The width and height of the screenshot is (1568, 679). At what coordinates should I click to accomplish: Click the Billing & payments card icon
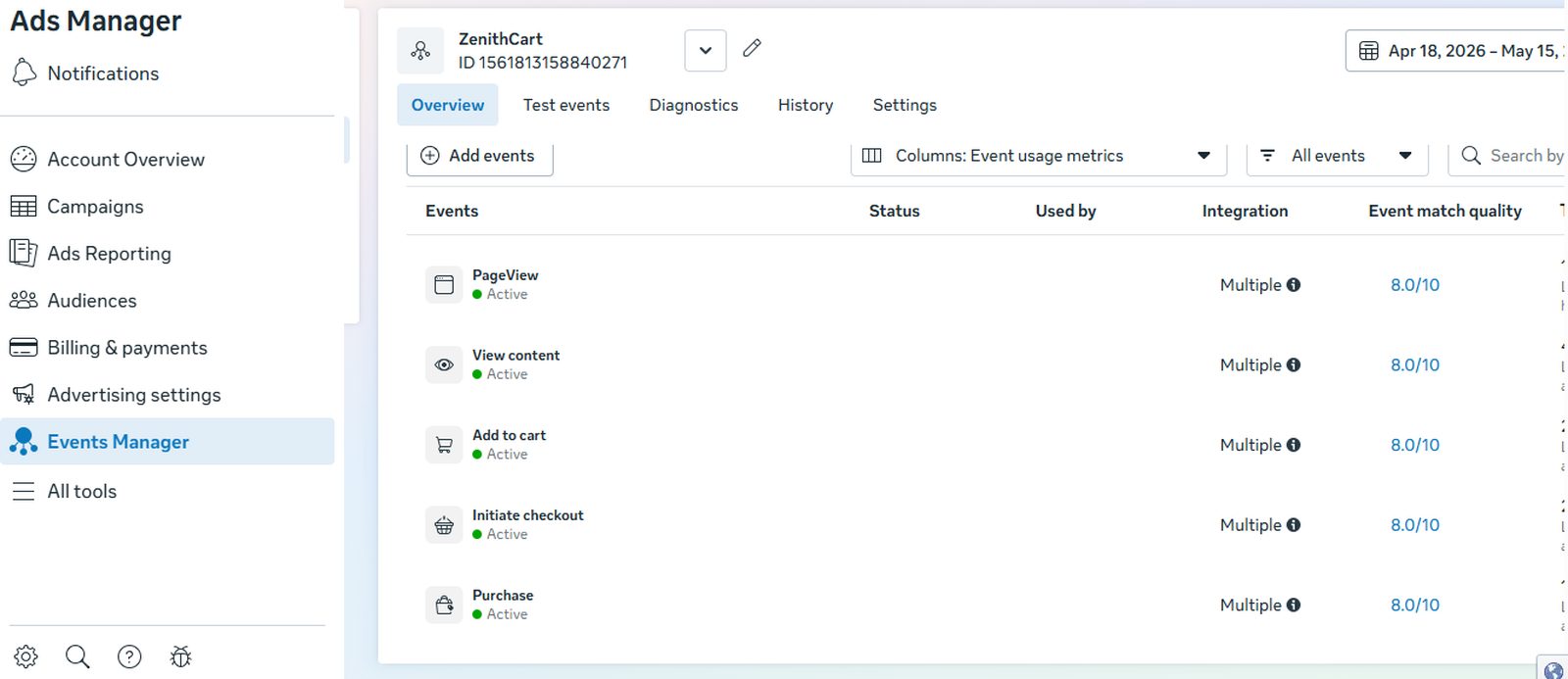pos(24,347)
